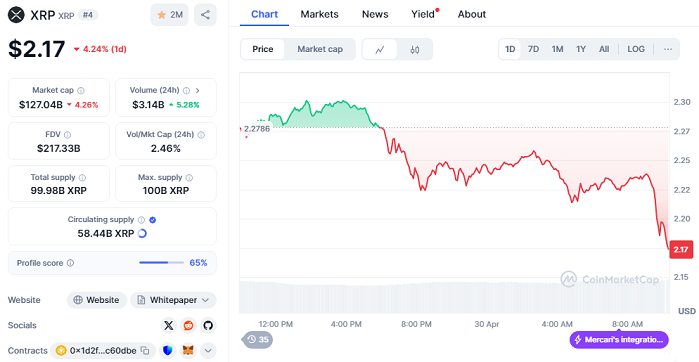Viewport: 699px width, 362px height.
Task: Click the Profile score info icon
Action: point(70,263)
